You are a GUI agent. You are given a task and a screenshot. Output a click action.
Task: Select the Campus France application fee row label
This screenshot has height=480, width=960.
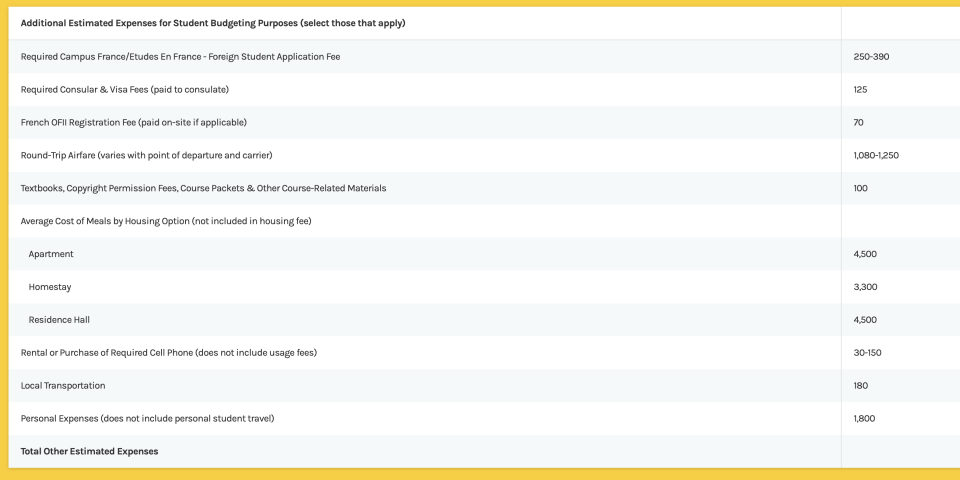point(180,56)
